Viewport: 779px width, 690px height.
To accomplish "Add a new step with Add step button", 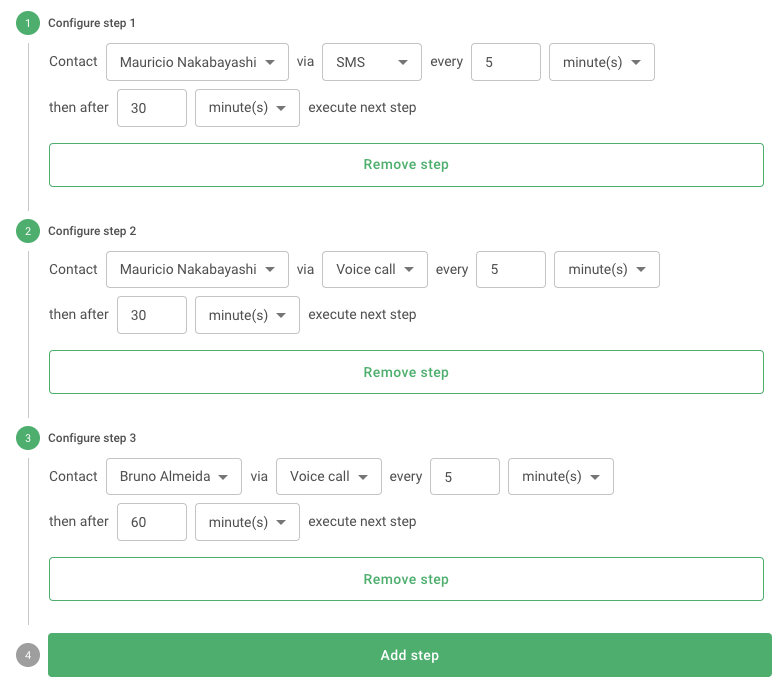I will click(410, 655).
